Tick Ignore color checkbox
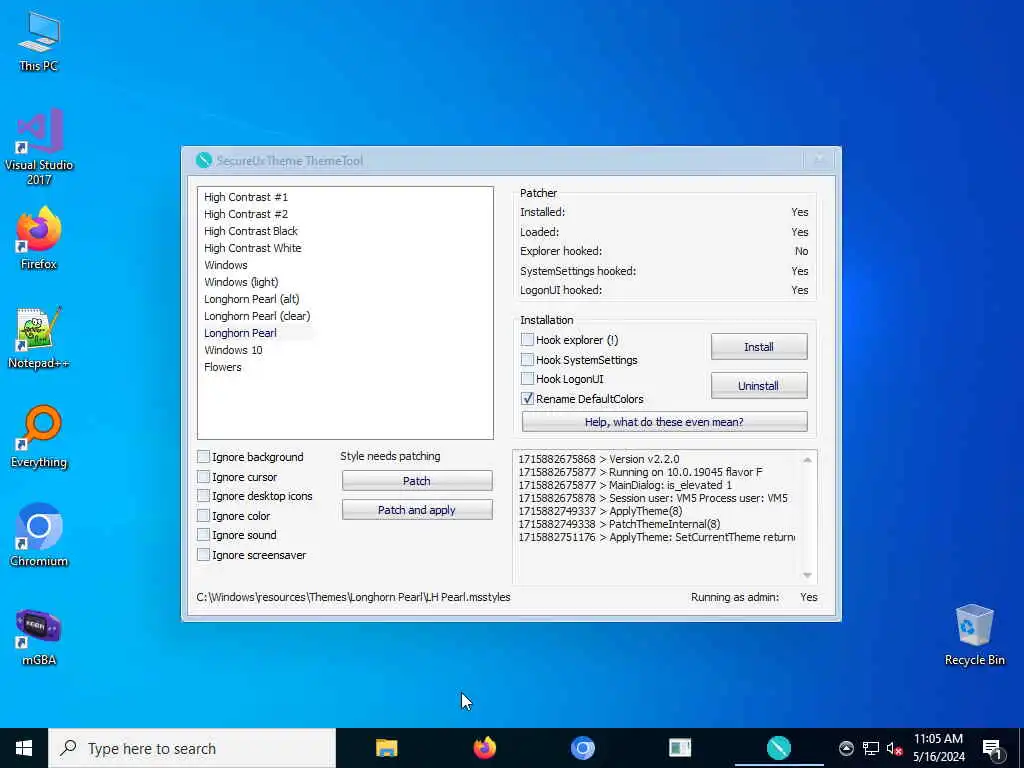The image size is (1024, 768). (203, 515)
